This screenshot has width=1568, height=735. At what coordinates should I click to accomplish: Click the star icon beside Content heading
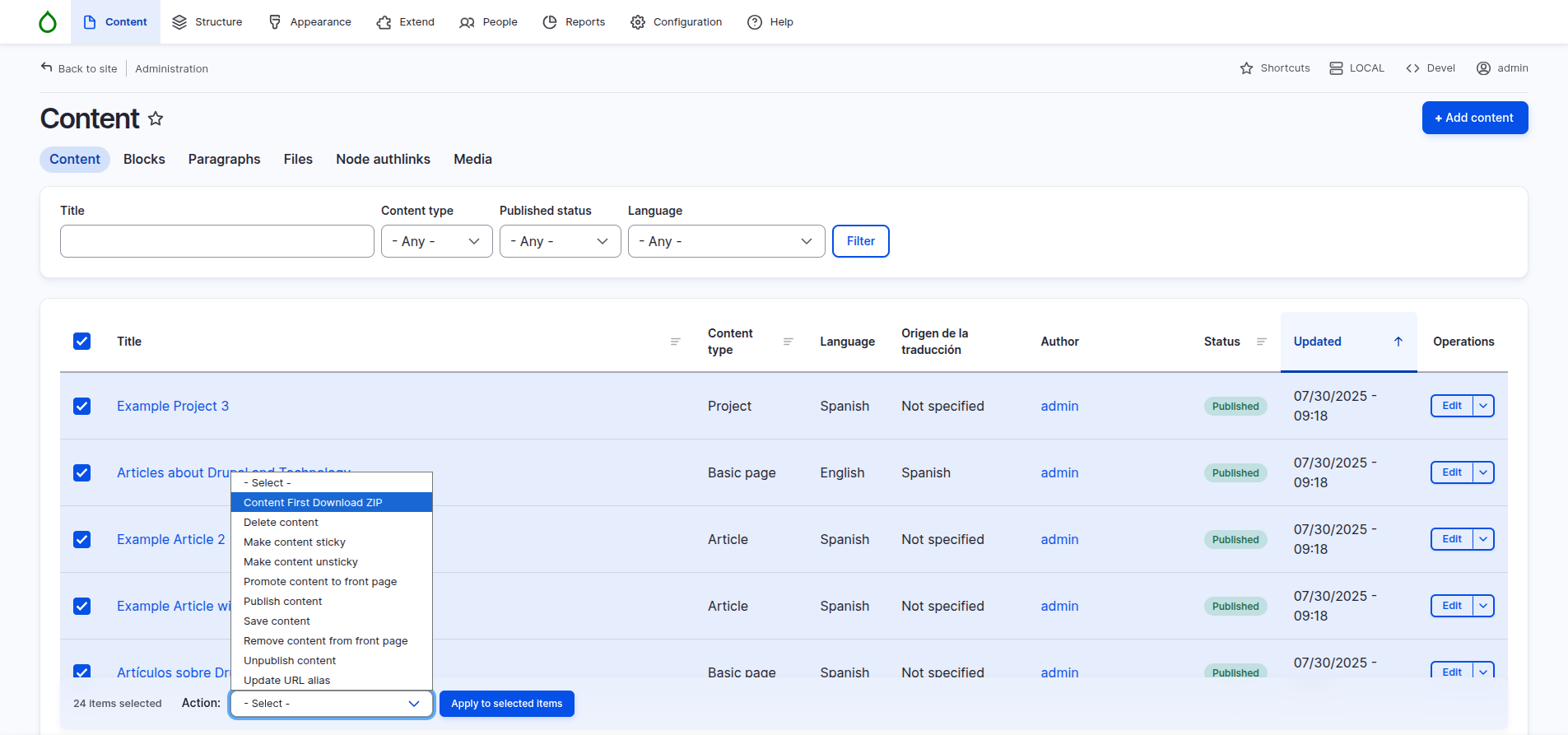(x=156, y=119)
